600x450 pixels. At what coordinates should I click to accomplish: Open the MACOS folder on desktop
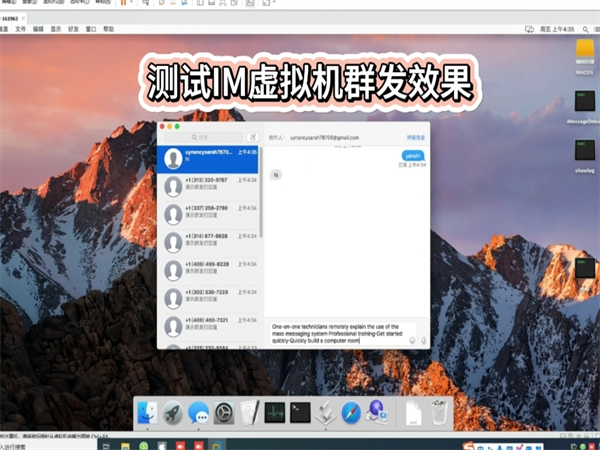586,51
